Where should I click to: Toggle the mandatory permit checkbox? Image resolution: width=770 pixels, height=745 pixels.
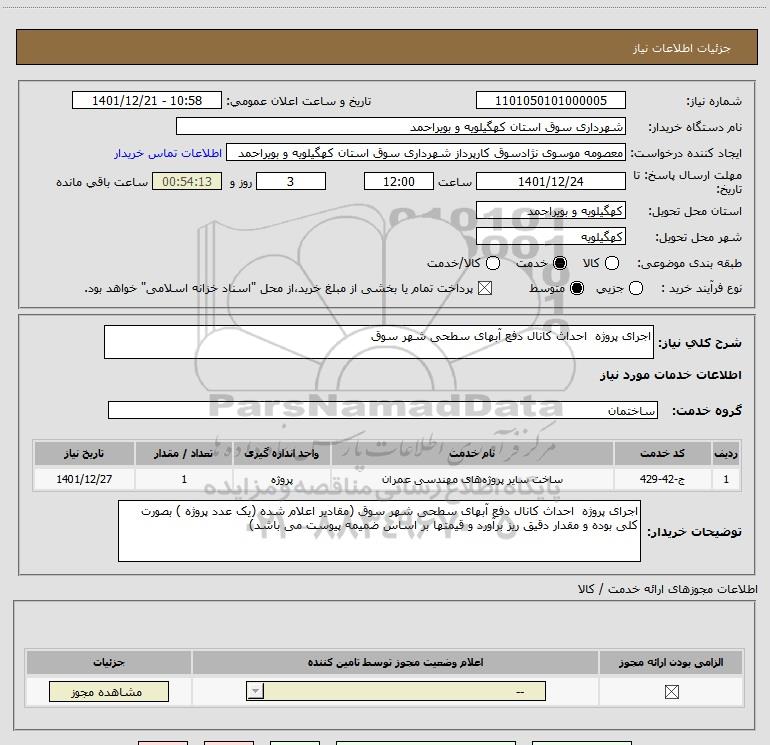click(671, 692)
